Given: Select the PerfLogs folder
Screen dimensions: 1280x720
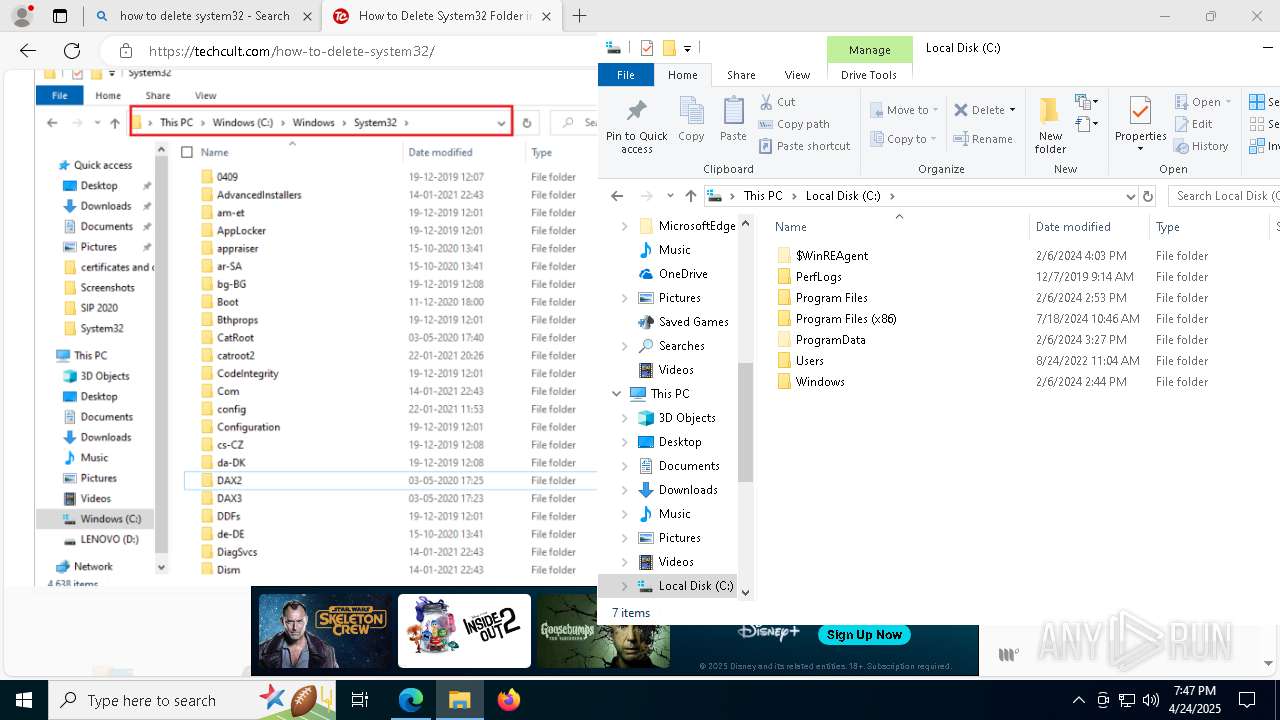Looking at the screenshot, I should pyautogui.click(x=818, y=277).
